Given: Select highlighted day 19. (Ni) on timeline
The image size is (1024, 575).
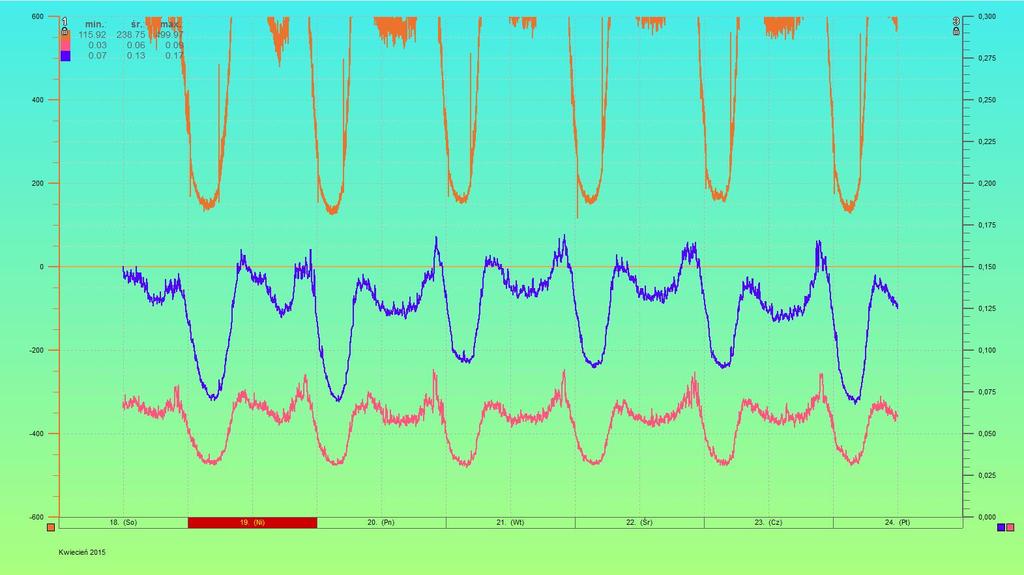Looking at the screenshot, I should (x=252, y=523).
